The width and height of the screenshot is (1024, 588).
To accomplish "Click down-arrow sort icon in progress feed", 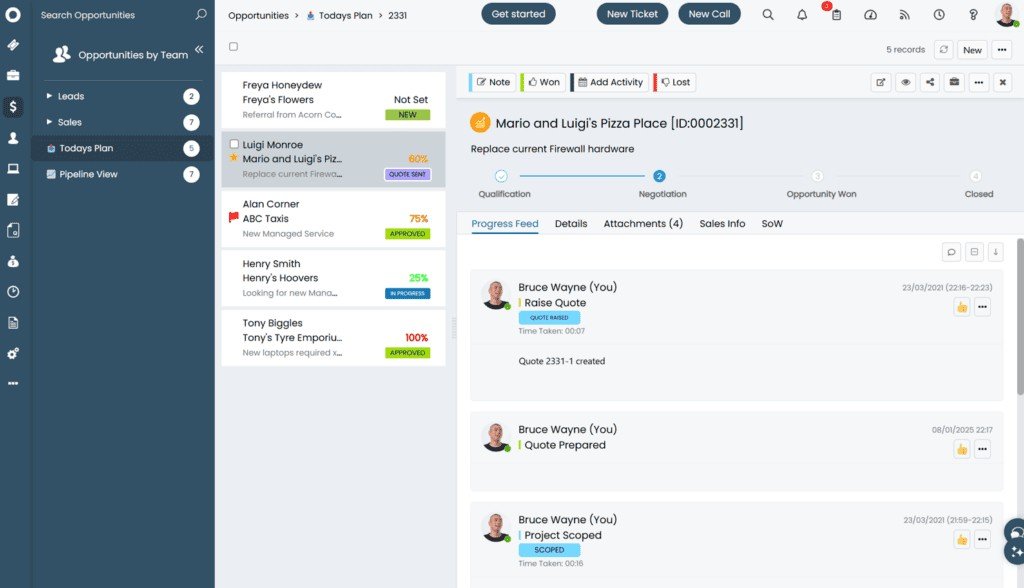I will click(x=995, y=252).
